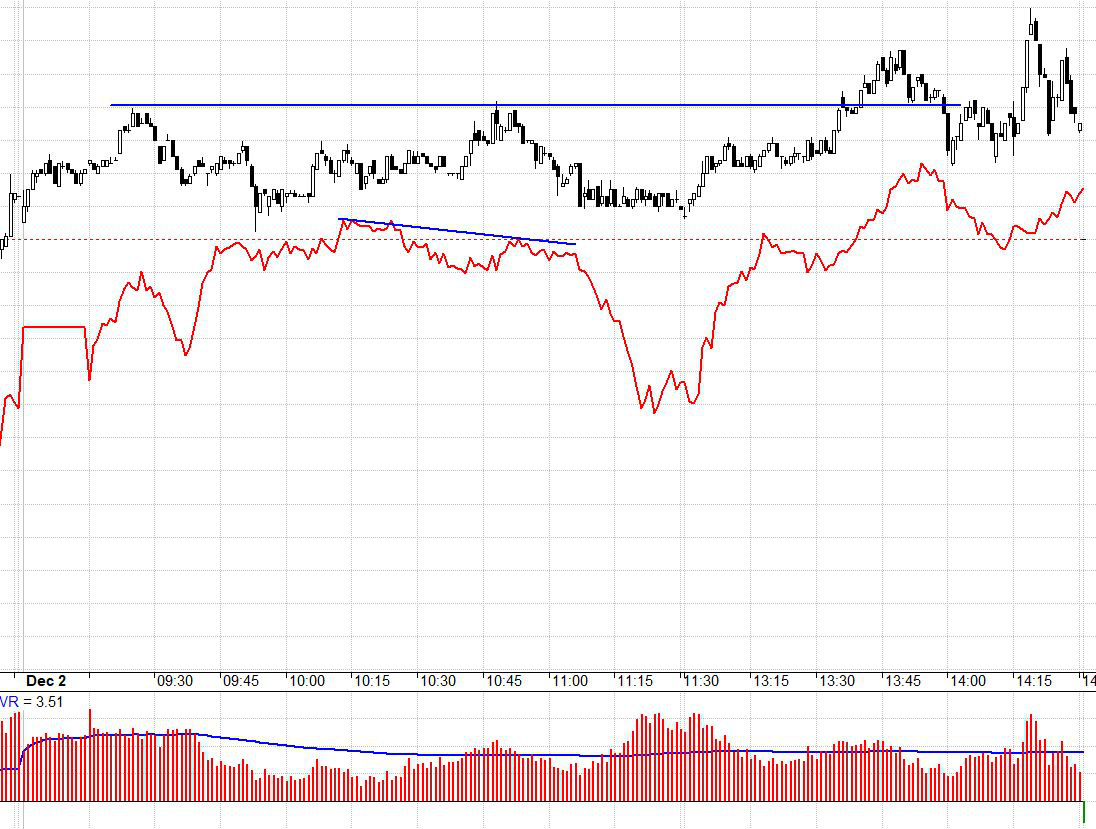This screenshot has height=829, width=1096.
Task: Click the green volume bar at far right
Action: (x=1083, y=812)
